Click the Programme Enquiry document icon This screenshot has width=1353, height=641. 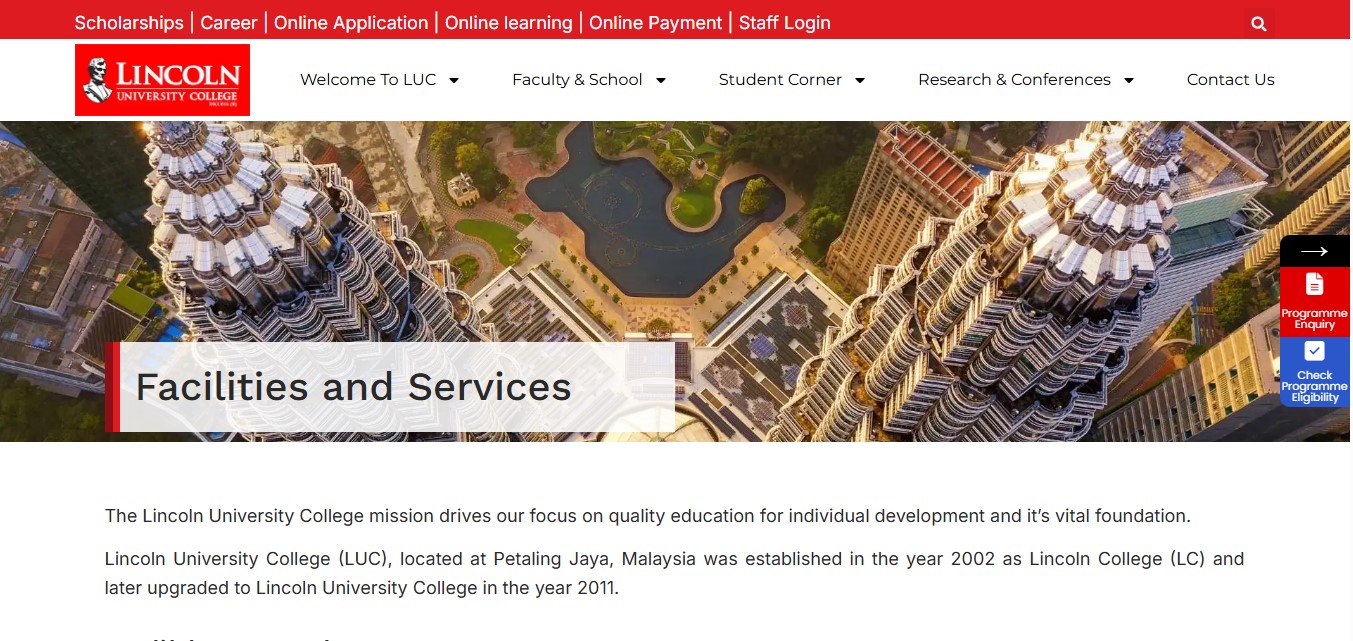pyautogui.click(x=1314, y=285)
